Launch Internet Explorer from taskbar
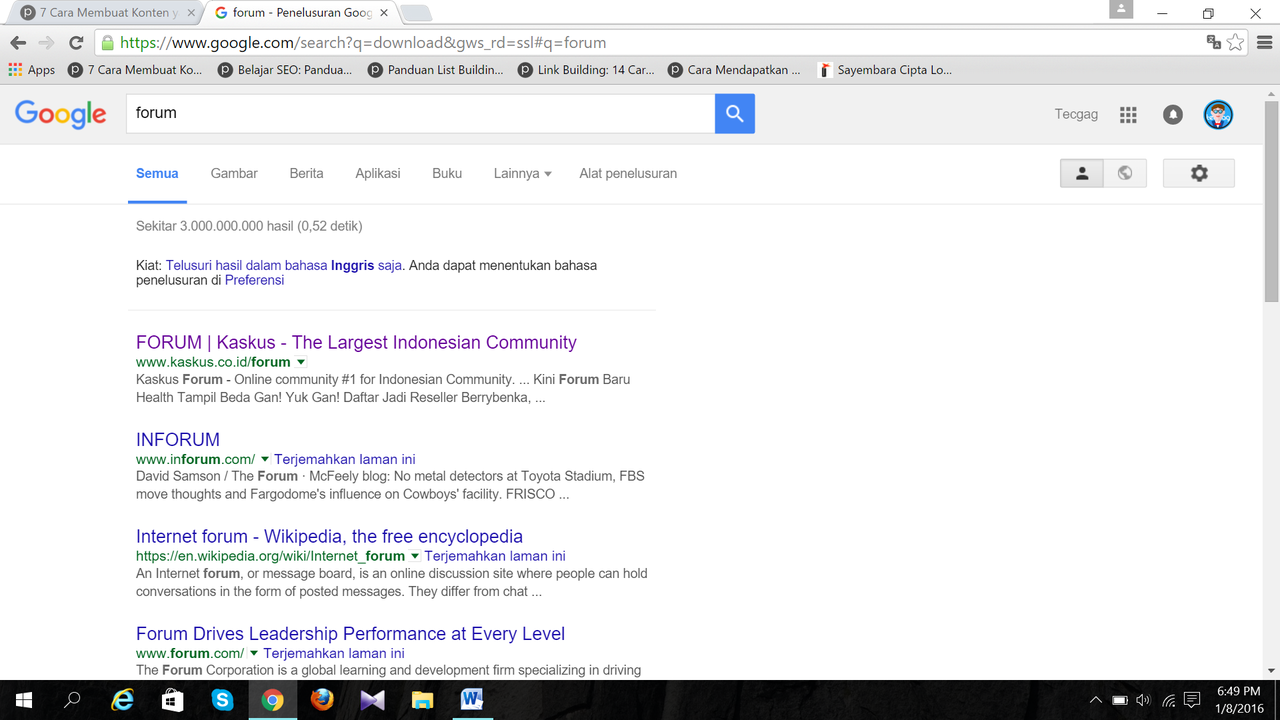Image resolution: width=1280 pixels, height=720 pixels. click(x=123, y=700)
